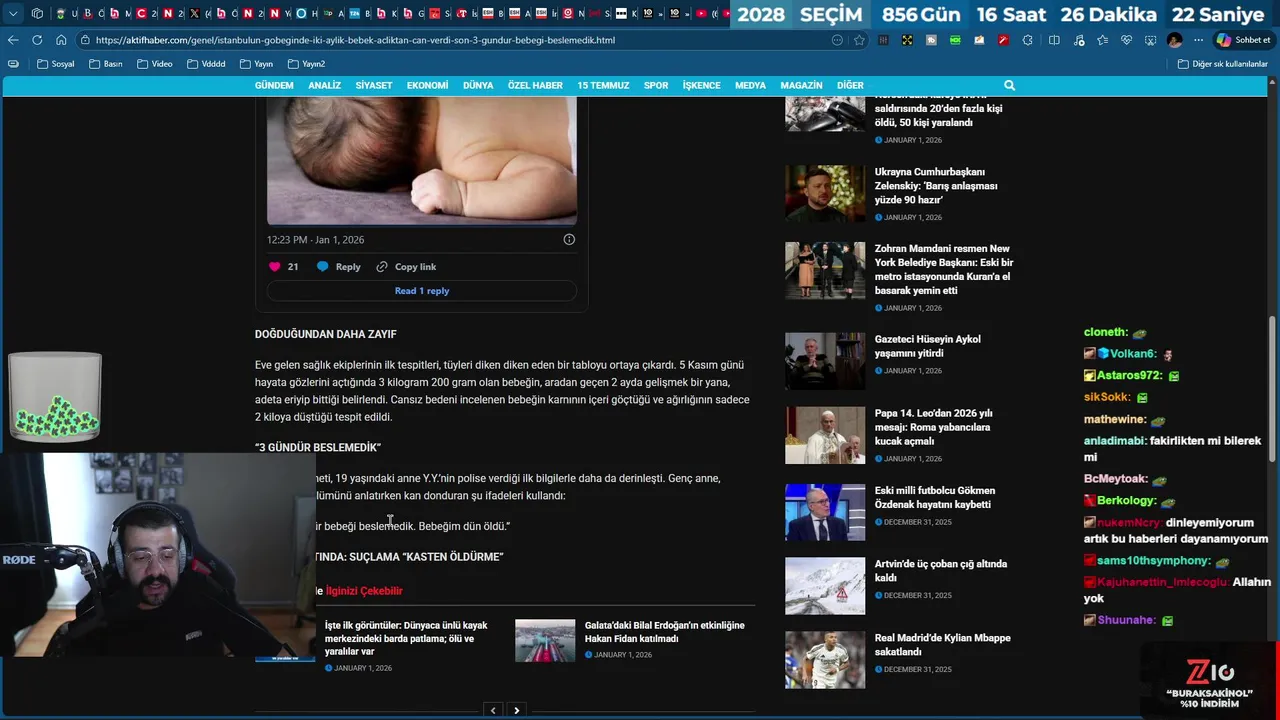Open the MAGAZİN menu item

click(x=801, y=86)
